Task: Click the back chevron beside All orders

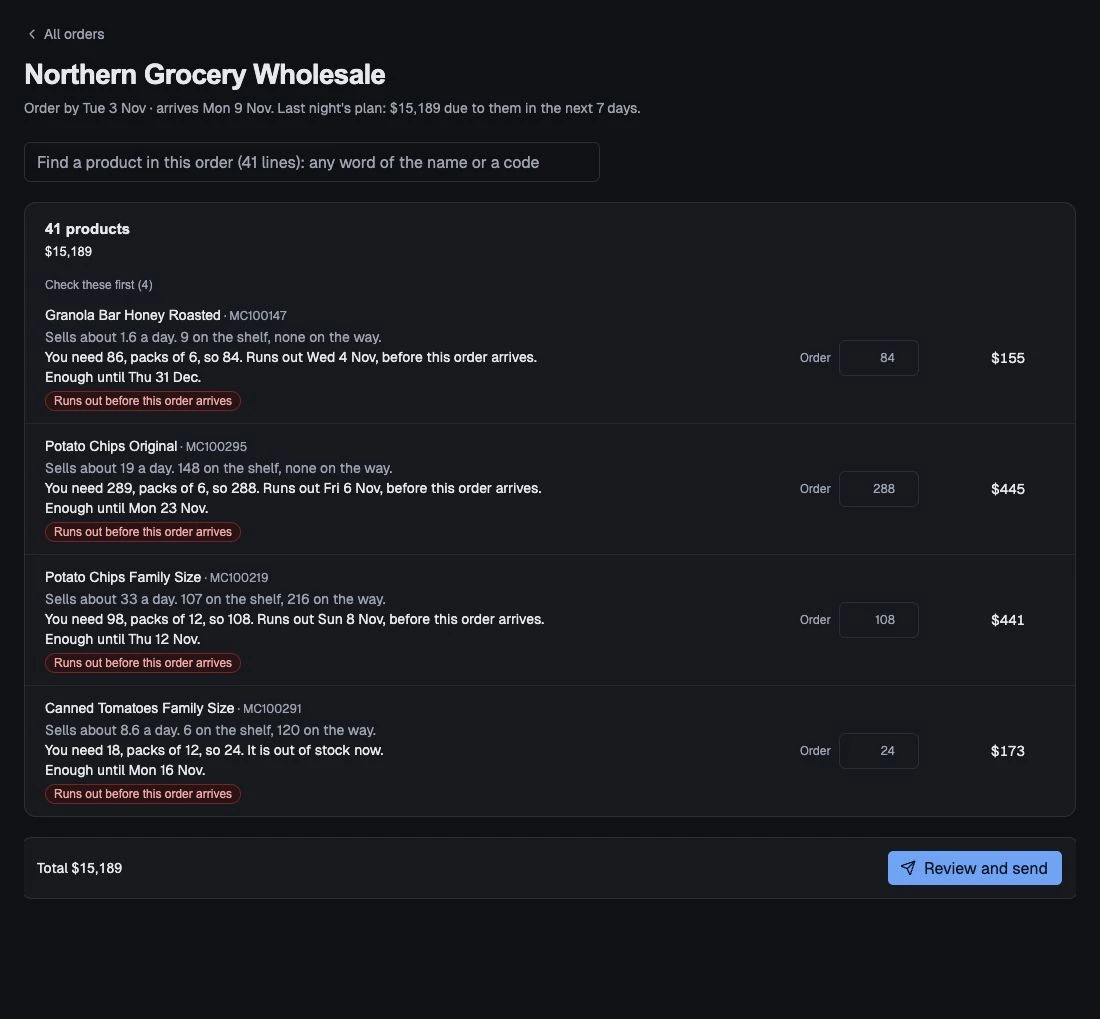Action: click(32, 34)
